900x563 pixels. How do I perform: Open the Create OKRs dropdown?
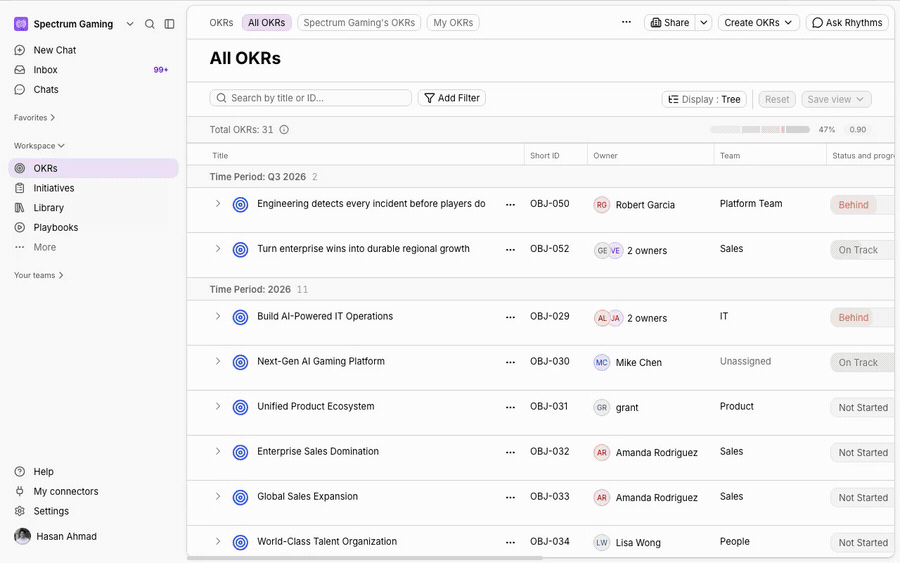[x=758, y=23]
